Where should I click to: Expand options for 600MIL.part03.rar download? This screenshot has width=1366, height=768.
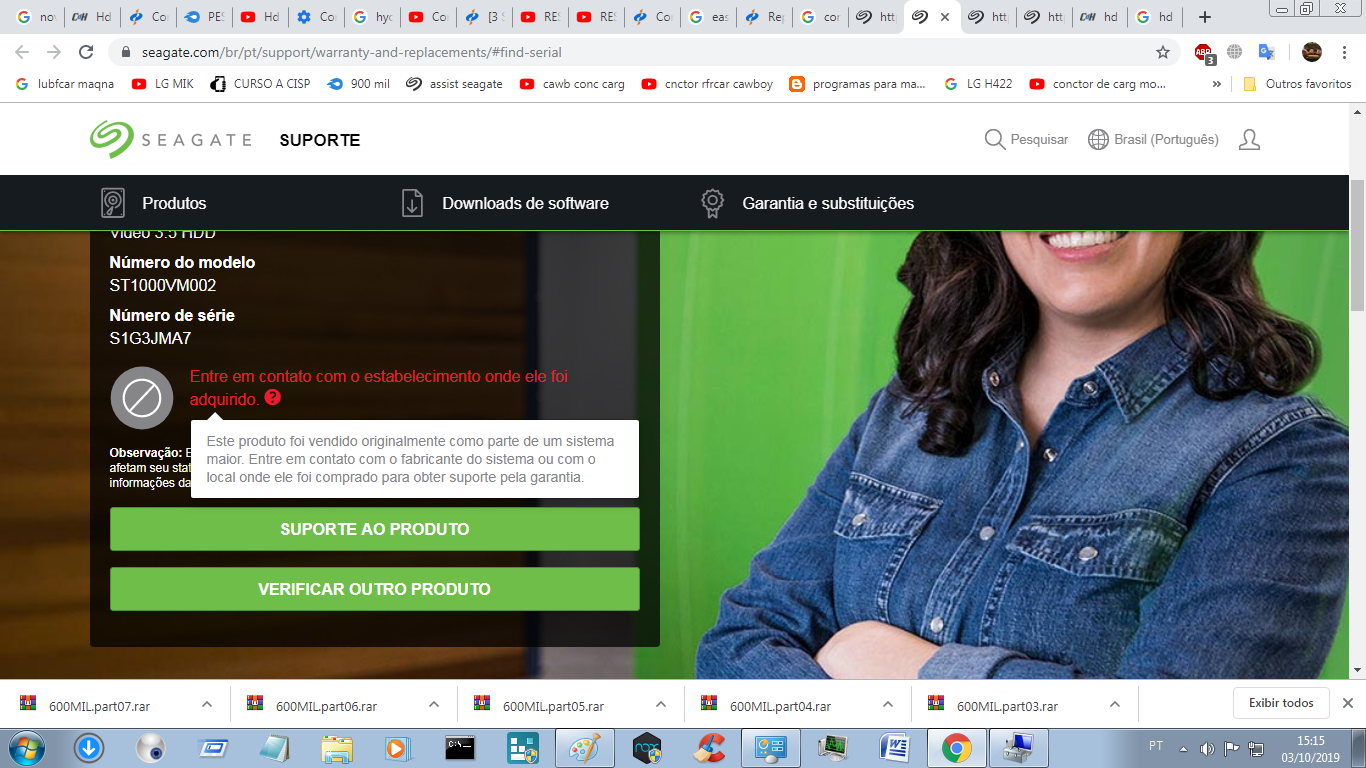pyautogui.click(x=1115, y=704)
